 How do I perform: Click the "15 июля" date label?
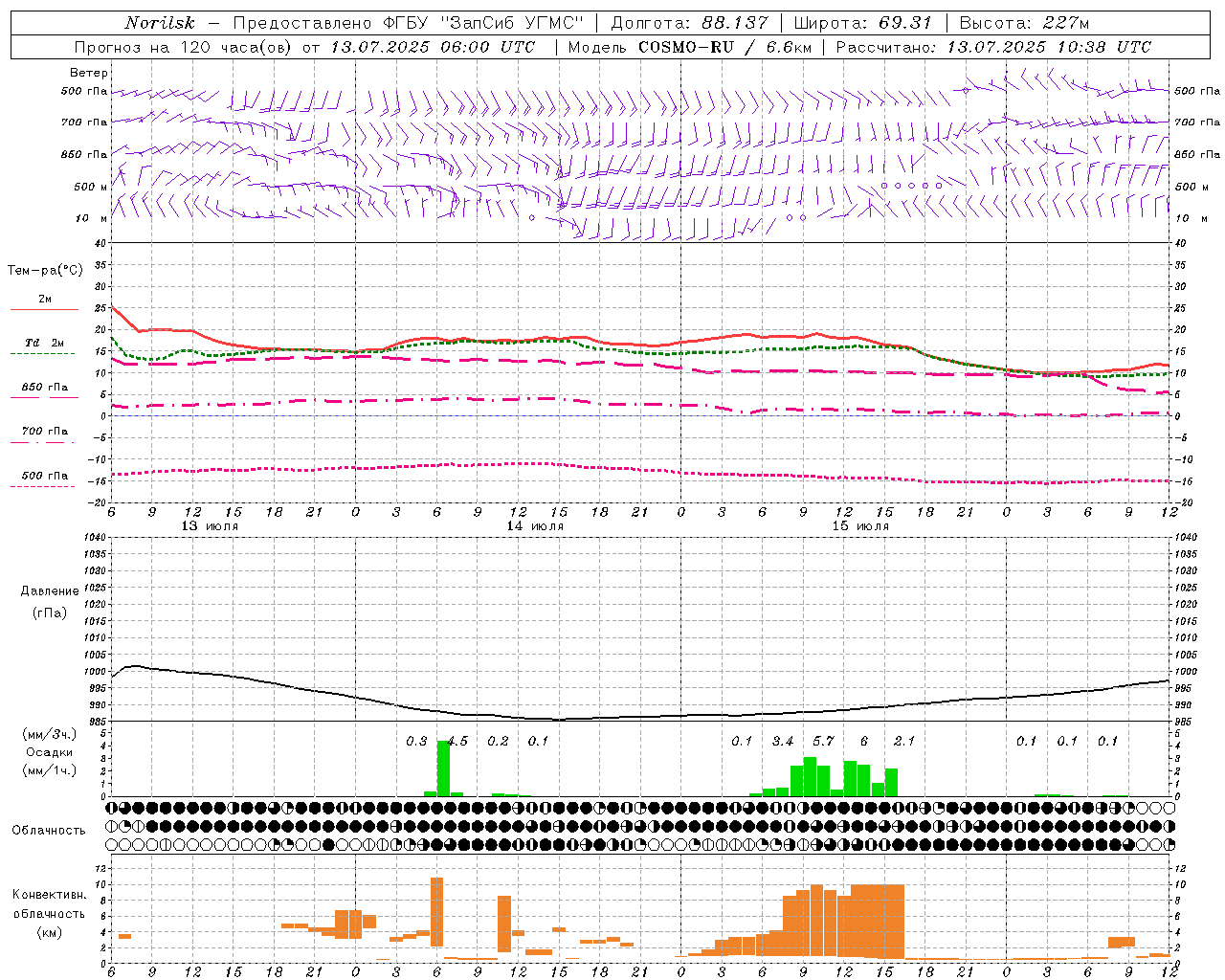pyautogui.click(x=859, y=526)
